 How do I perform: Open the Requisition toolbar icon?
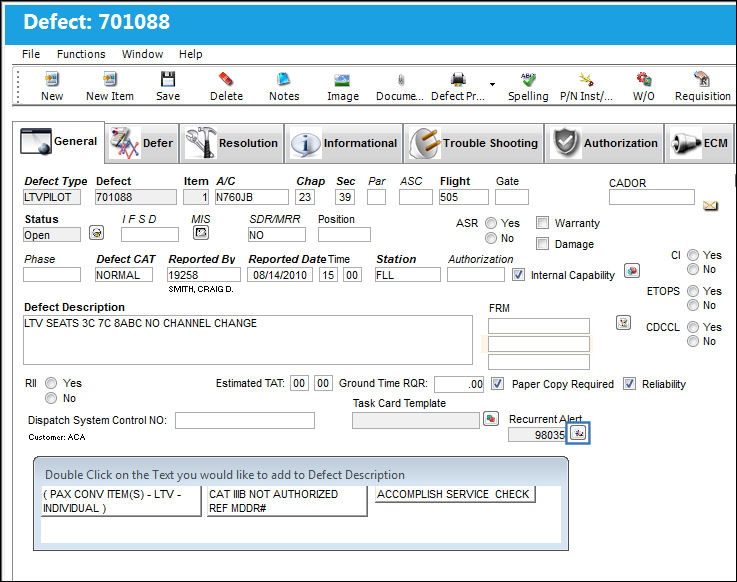coord(702,79)
